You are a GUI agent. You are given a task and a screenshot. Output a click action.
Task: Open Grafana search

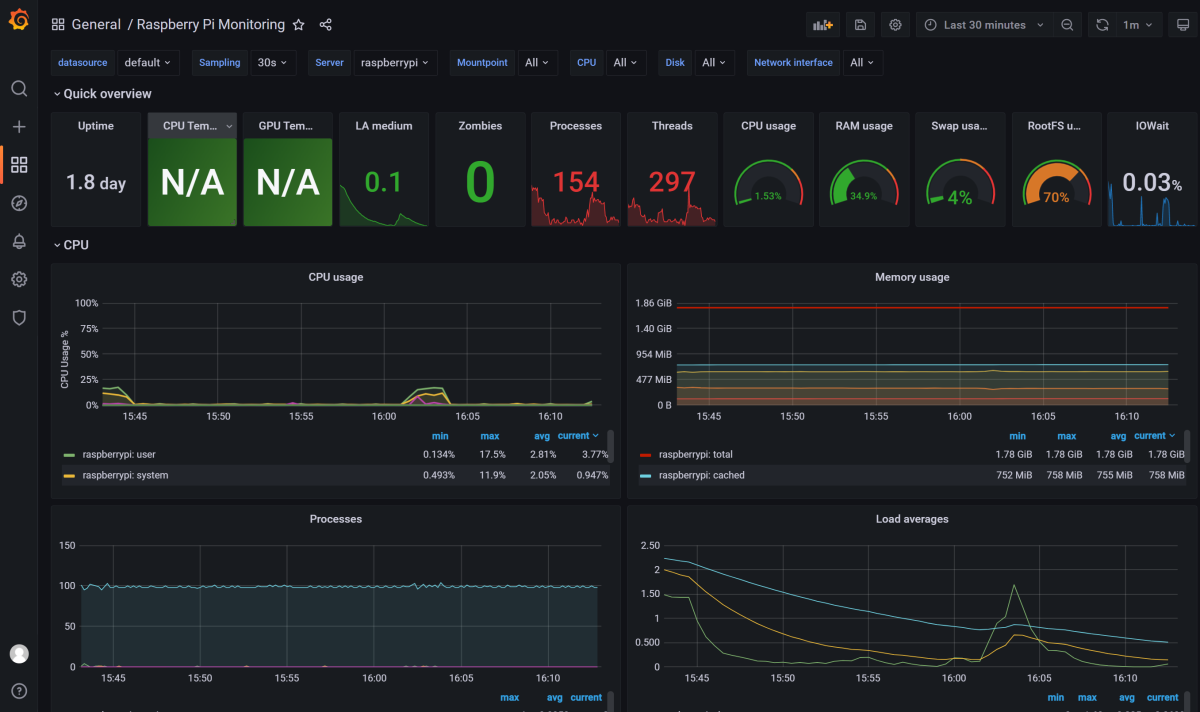[18, 88]
